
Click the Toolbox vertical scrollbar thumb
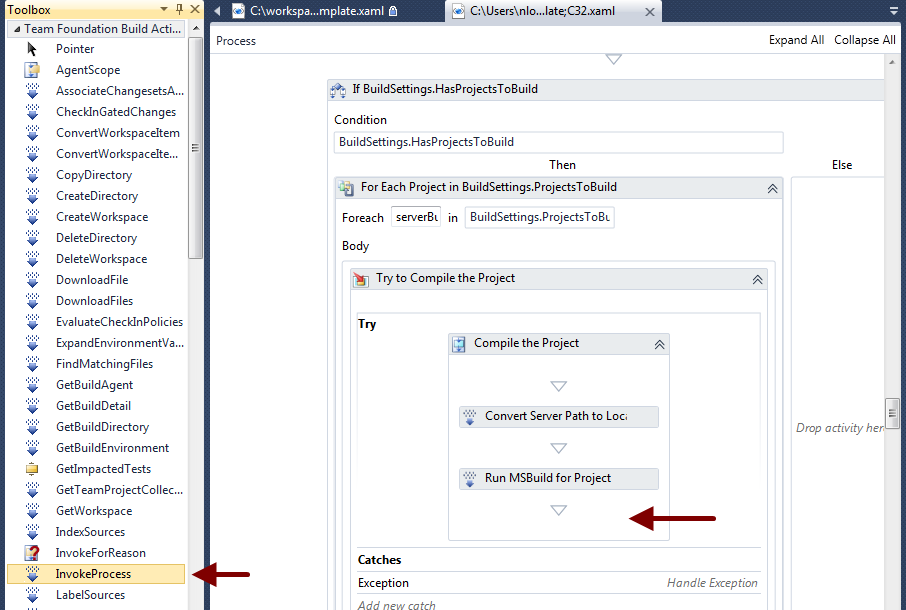point(195,148)
